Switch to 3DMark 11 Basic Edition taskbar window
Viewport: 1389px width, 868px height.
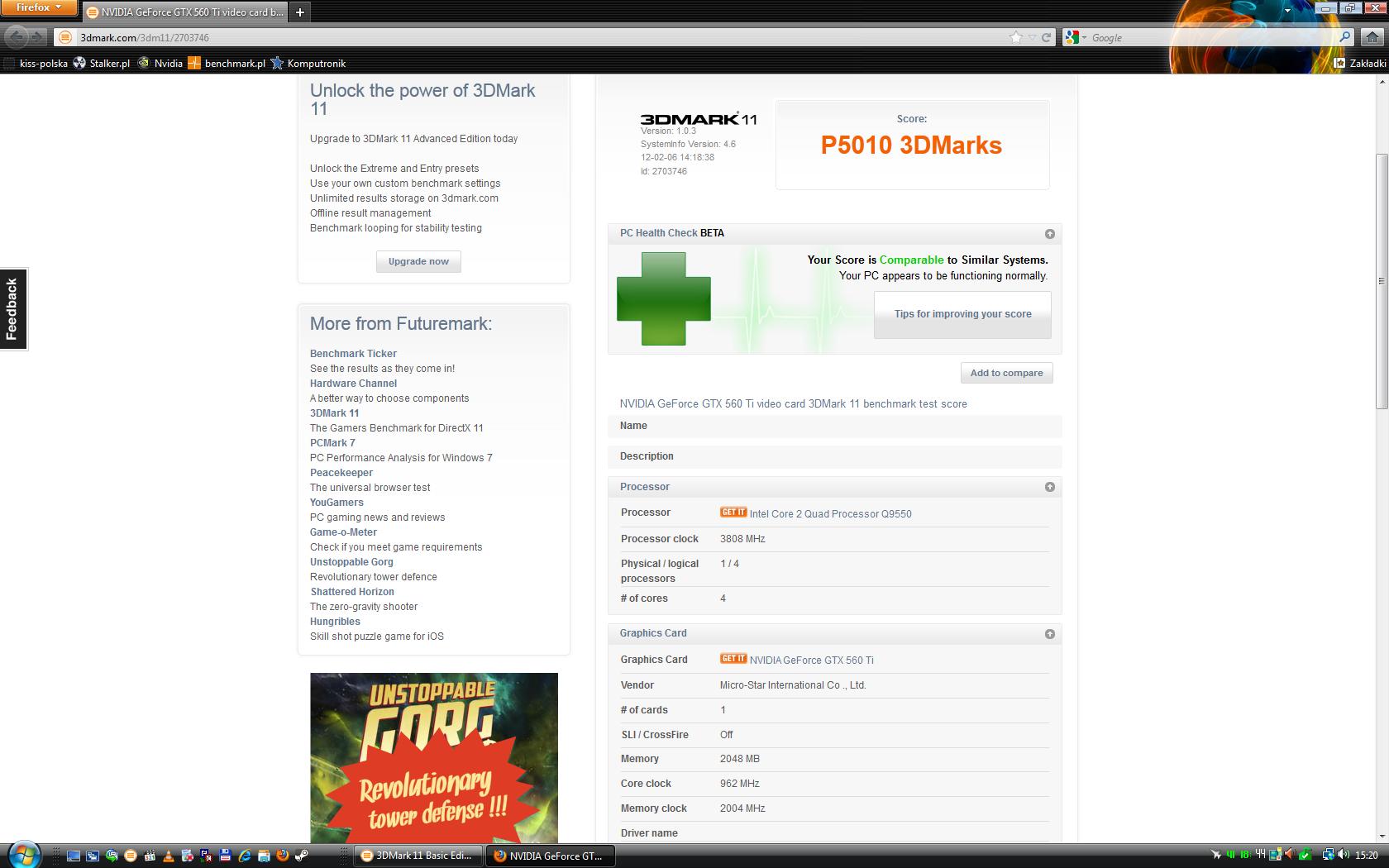418,856
